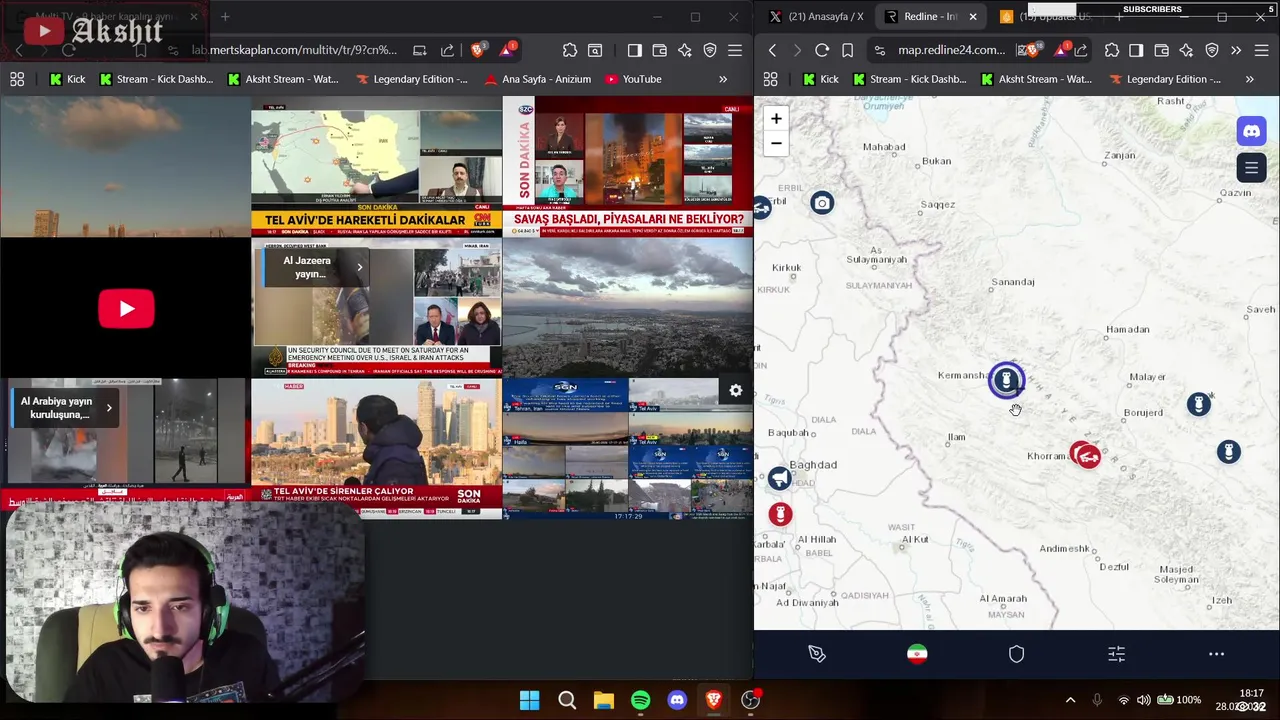Show hidden system tray icons
Viewport: 1280px width, 720px height.
point(1070,700)
